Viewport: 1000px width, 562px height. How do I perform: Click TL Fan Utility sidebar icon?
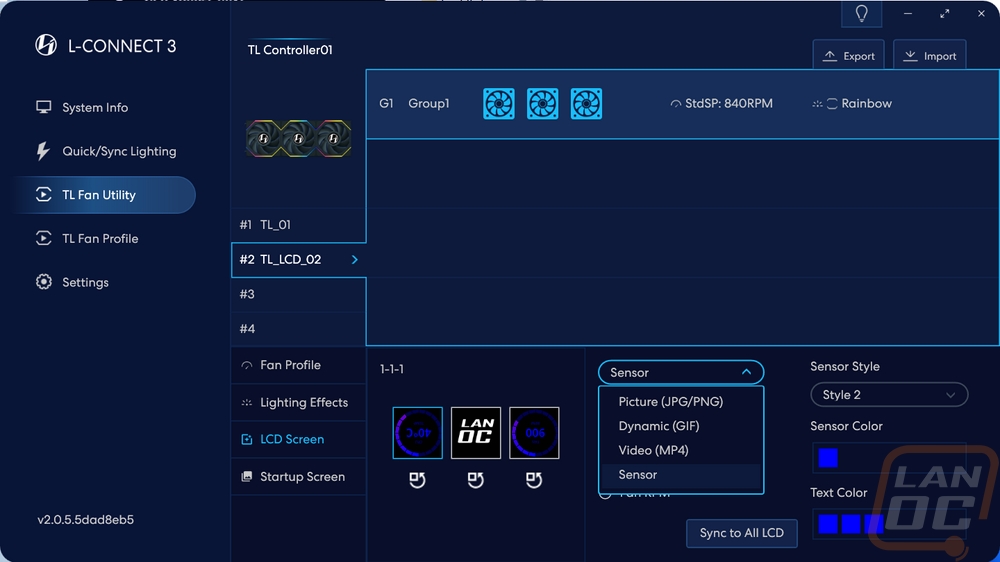click(43, 195)
